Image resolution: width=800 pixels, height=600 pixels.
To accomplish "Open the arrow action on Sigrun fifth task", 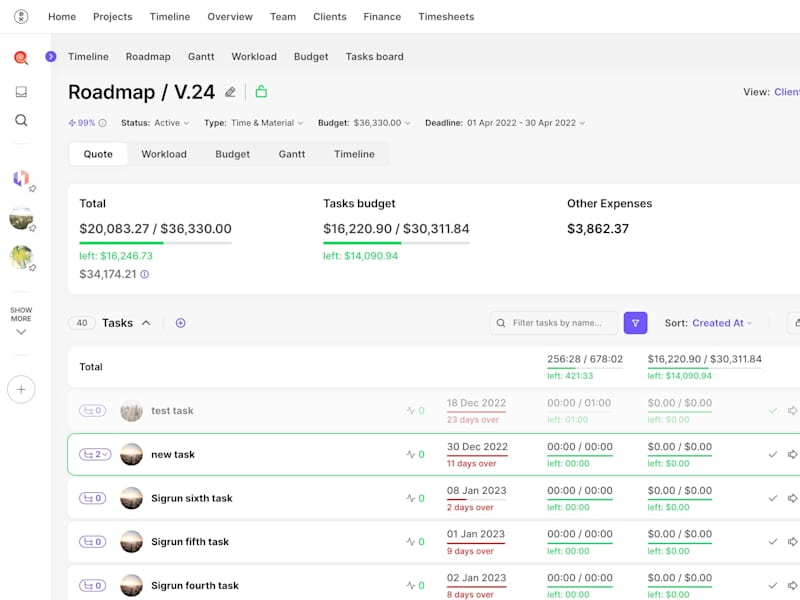I will pos(792,542).
